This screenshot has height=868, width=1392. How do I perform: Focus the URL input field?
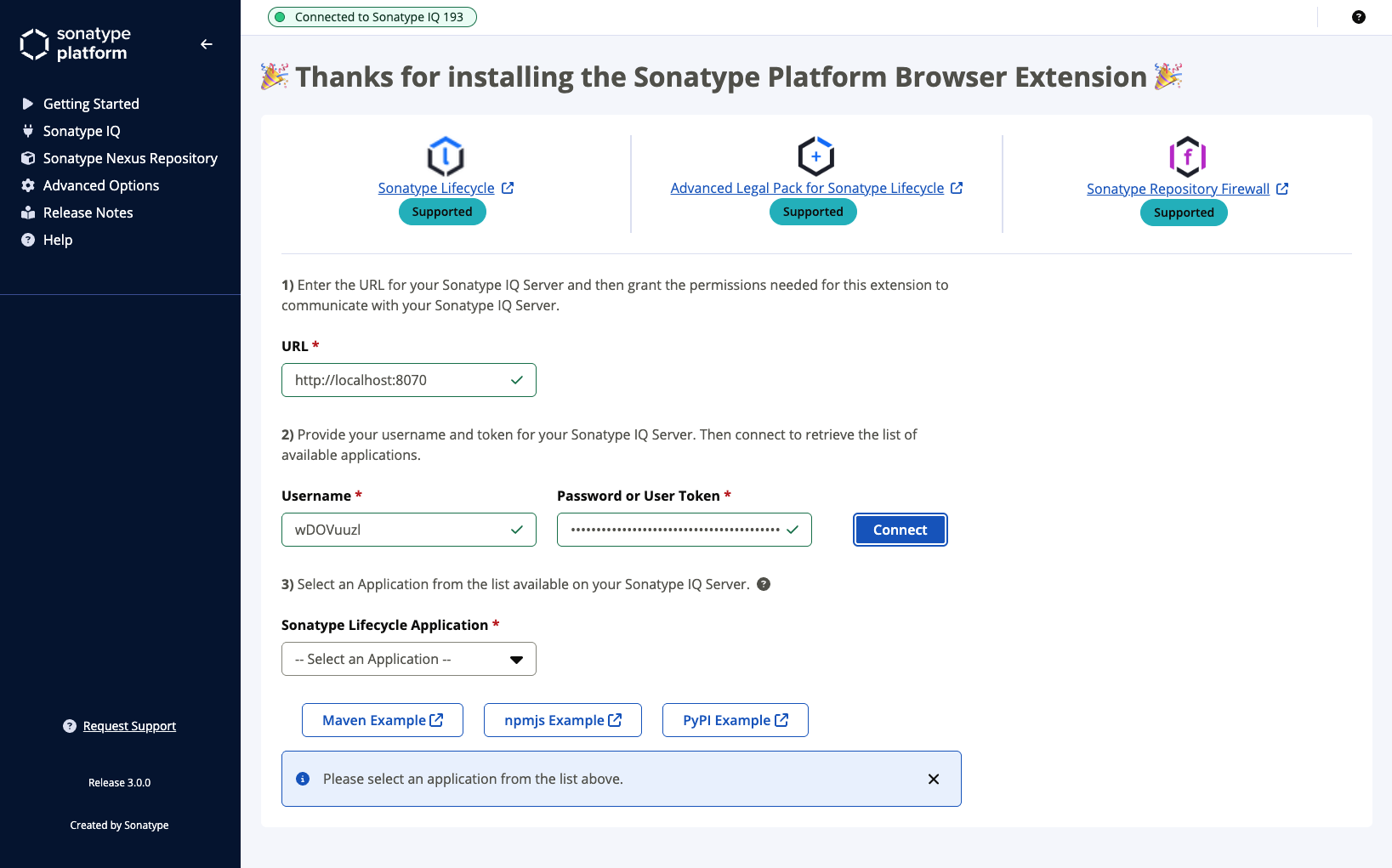pyautogui.click(x=409, y=380)
